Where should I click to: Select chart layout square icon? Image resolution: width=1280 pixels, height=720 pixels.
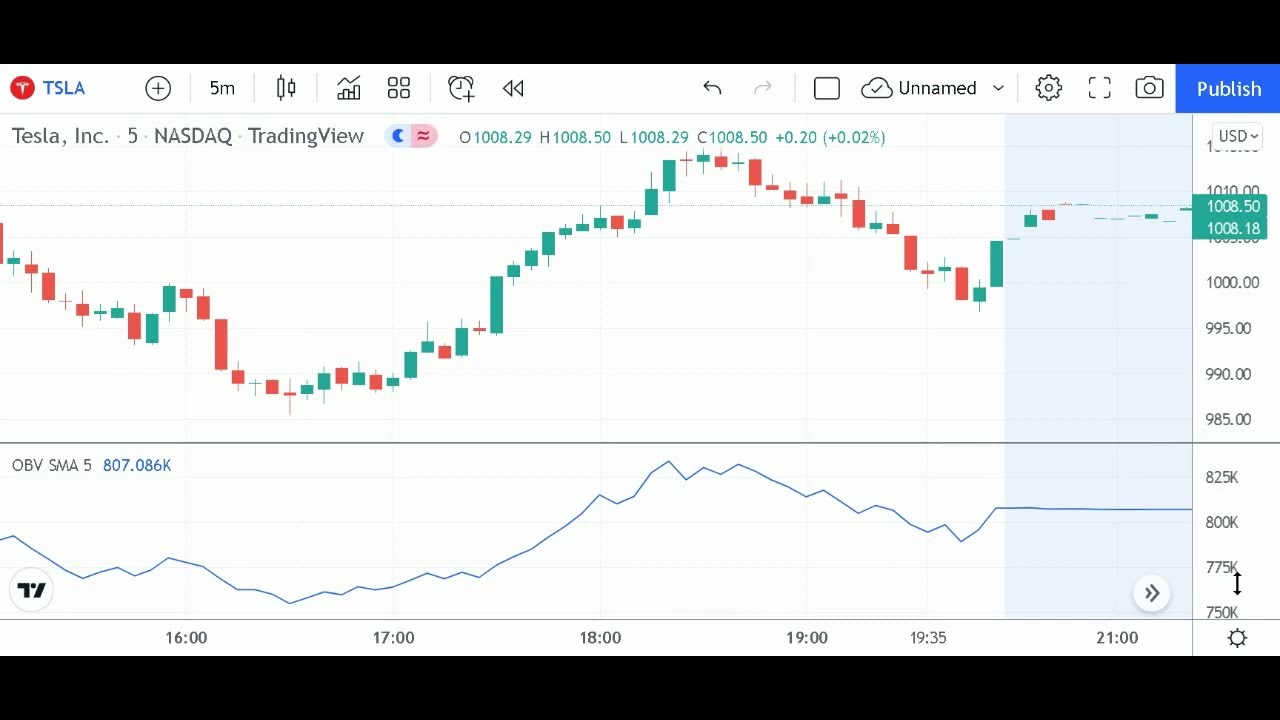click(x=827, y=88)
